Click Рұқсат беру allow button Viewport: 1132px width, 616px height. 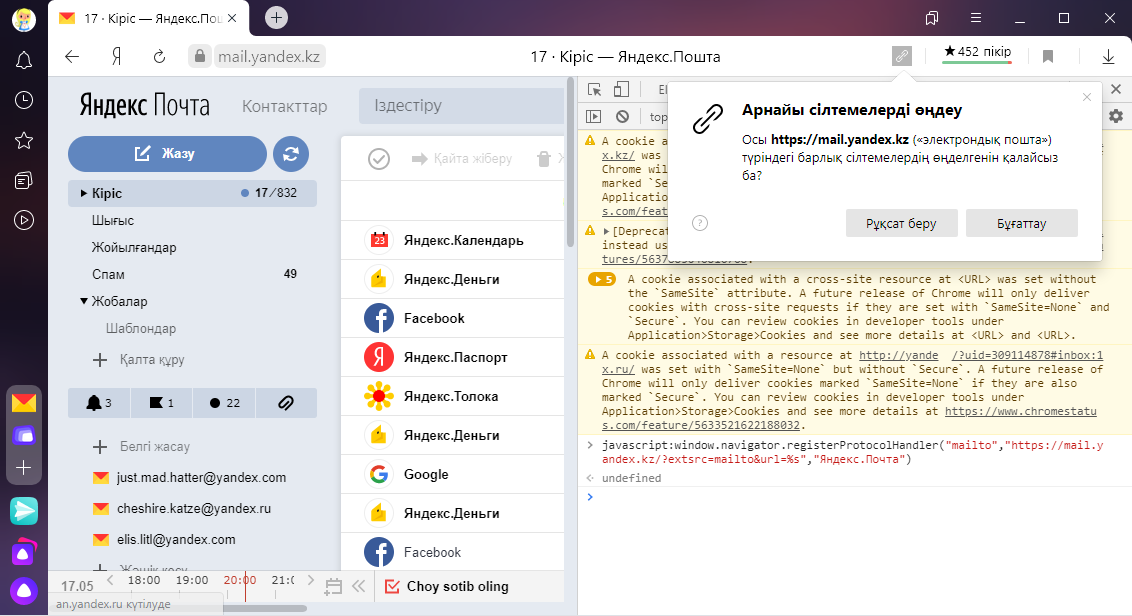[x=902, y=223]
